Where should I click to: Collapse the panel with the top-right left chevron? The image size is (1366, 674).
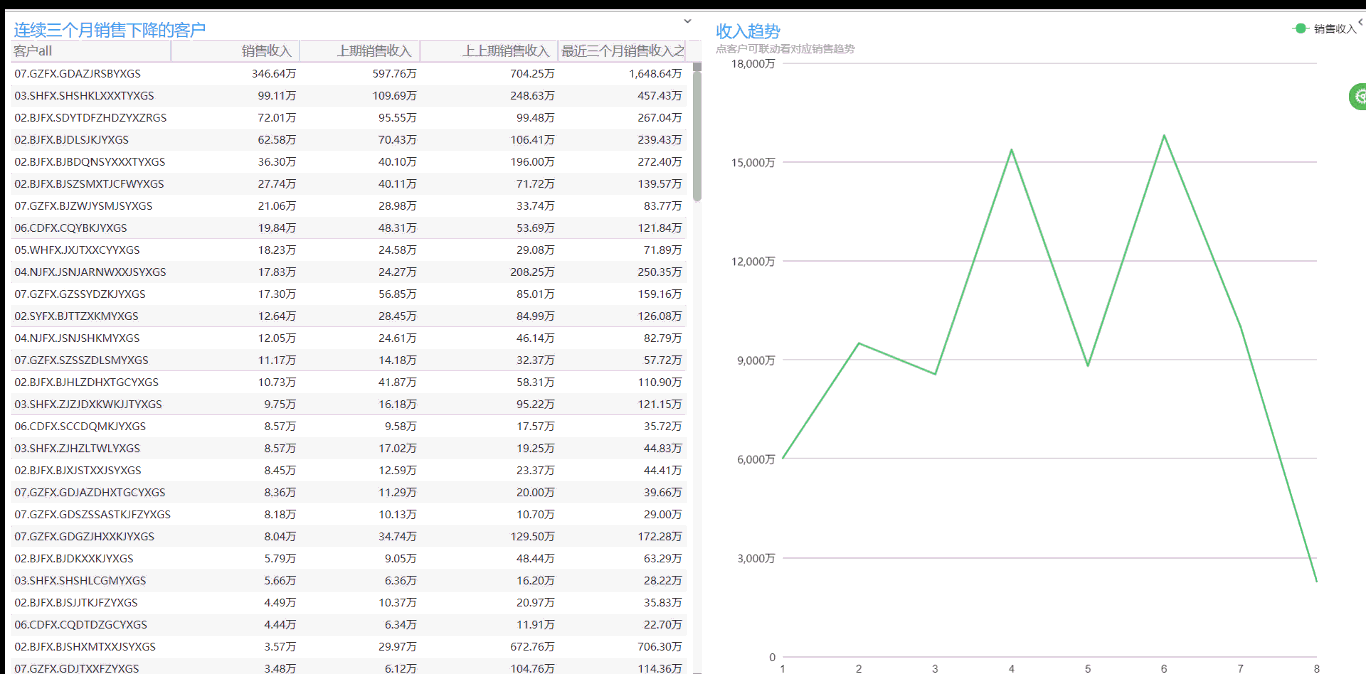pos(1360,22)
